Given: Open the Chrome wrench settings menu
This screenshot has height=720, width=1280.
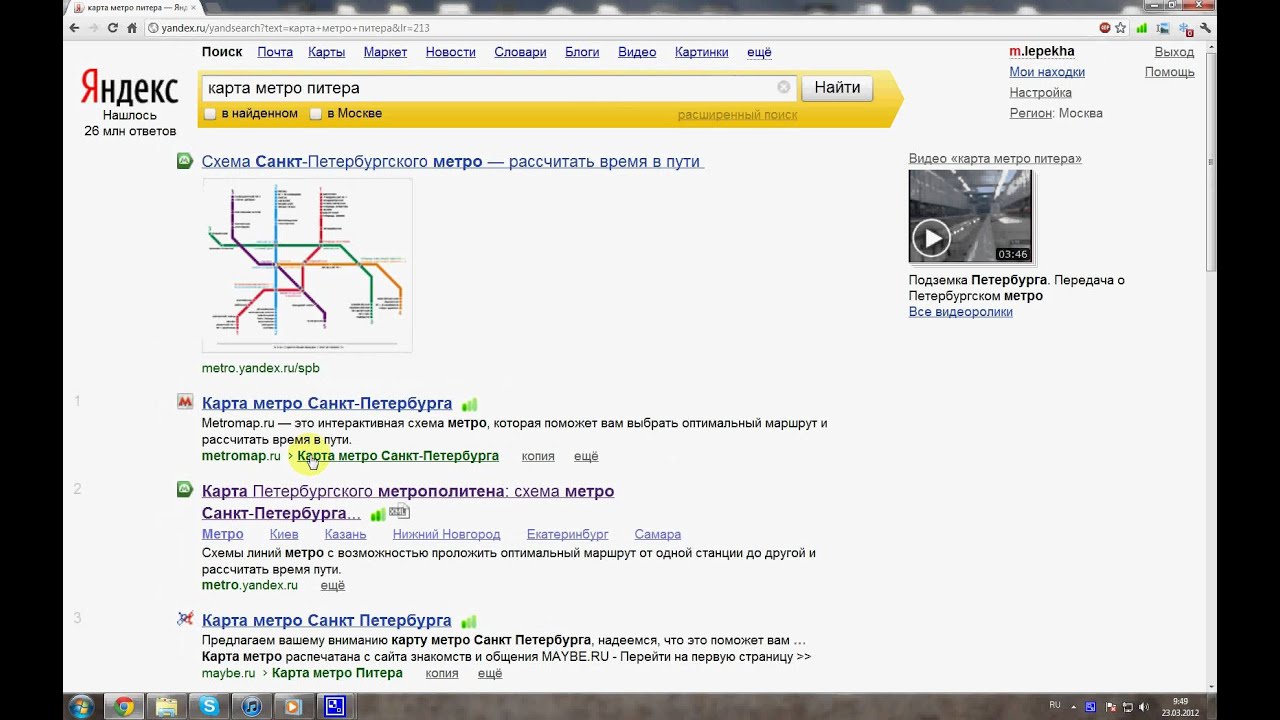Looking at the screenshot, I should pyautogui.click(x=1205, y=28).
